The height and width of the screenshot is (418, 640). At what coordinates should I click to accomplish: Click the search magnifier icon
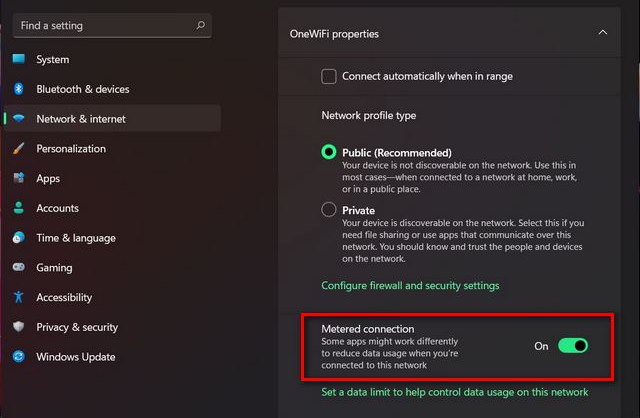(x=200, y=25)
